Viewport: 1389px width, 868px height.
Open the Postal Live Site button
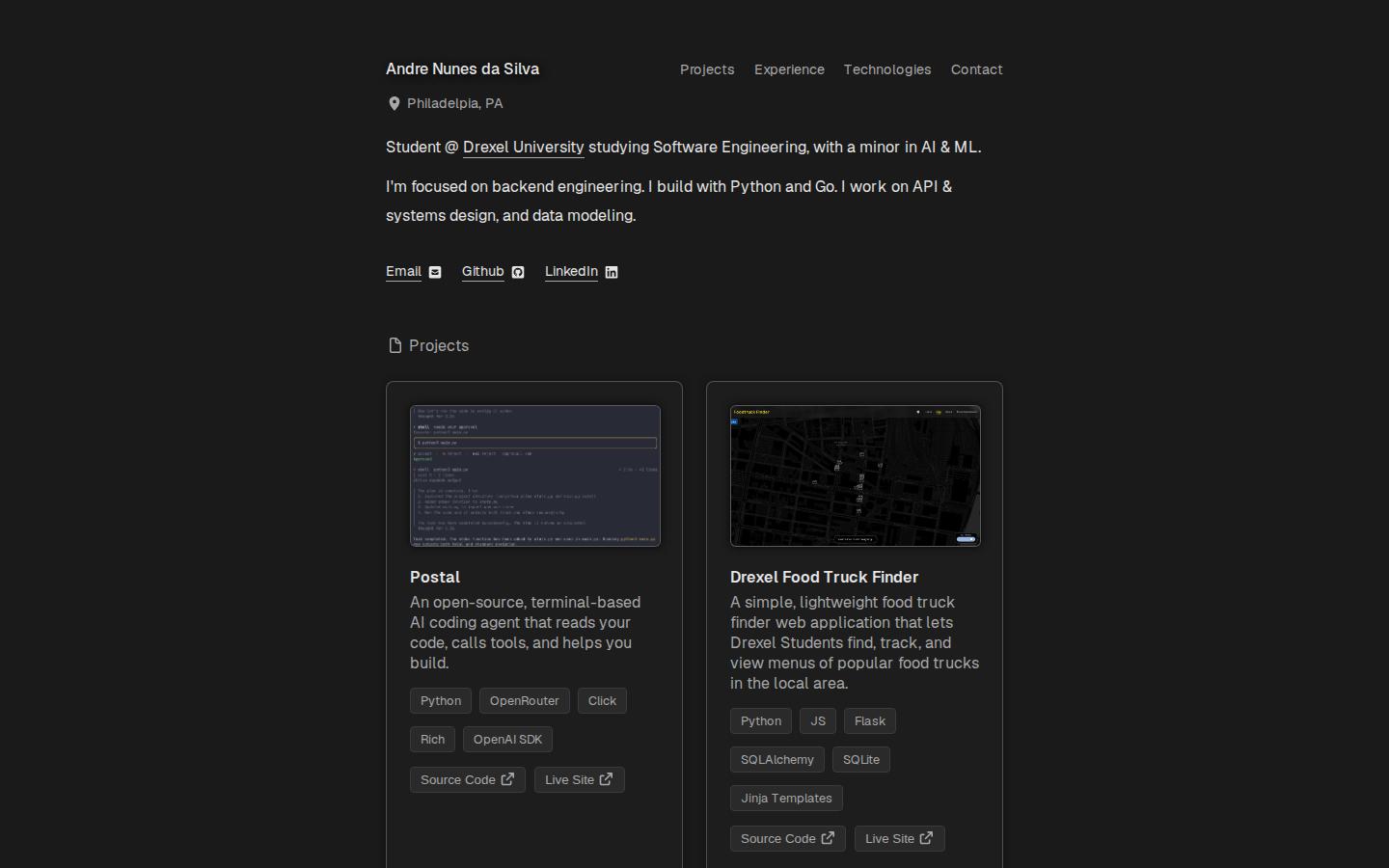pyautogui.click(x=579, y=779)
